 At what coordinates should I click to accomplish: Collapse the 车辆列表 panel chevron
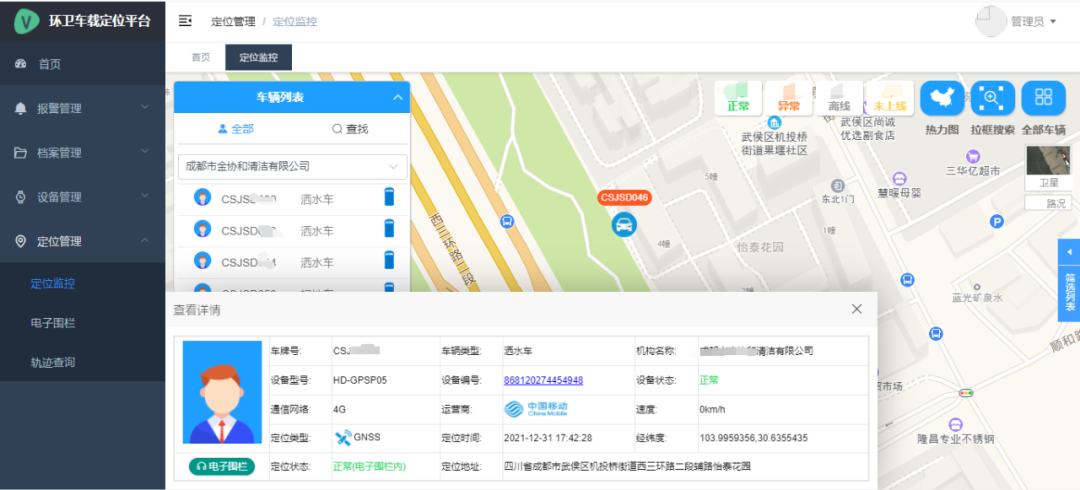pyautogui.click(x=397, y=98)
